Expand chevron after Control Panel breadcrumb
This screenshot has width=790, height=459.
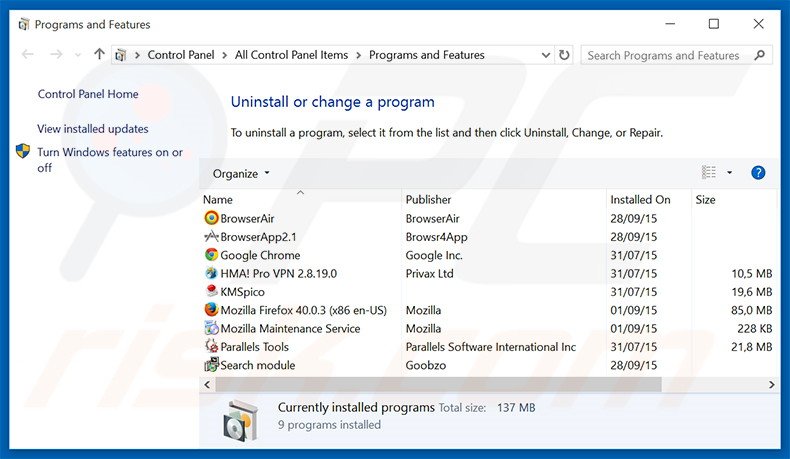[224, 55]
